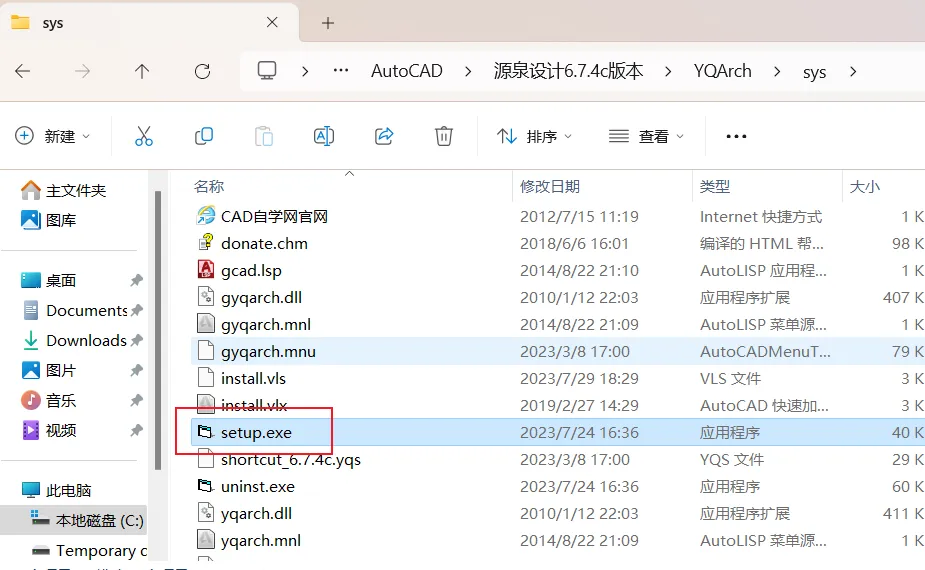Screen dimensions: 925x570
Task: Open the 新建 (New) dropdown
Action: pos(53,136)
